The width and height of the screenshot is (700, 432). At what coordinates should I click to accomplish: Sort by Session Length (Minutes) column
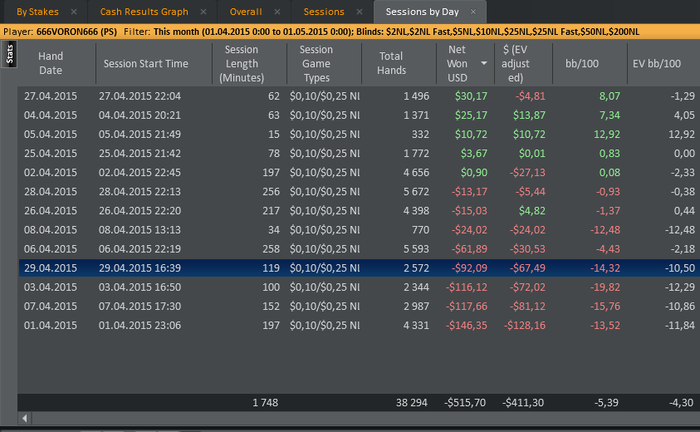(x=242, y=63)
